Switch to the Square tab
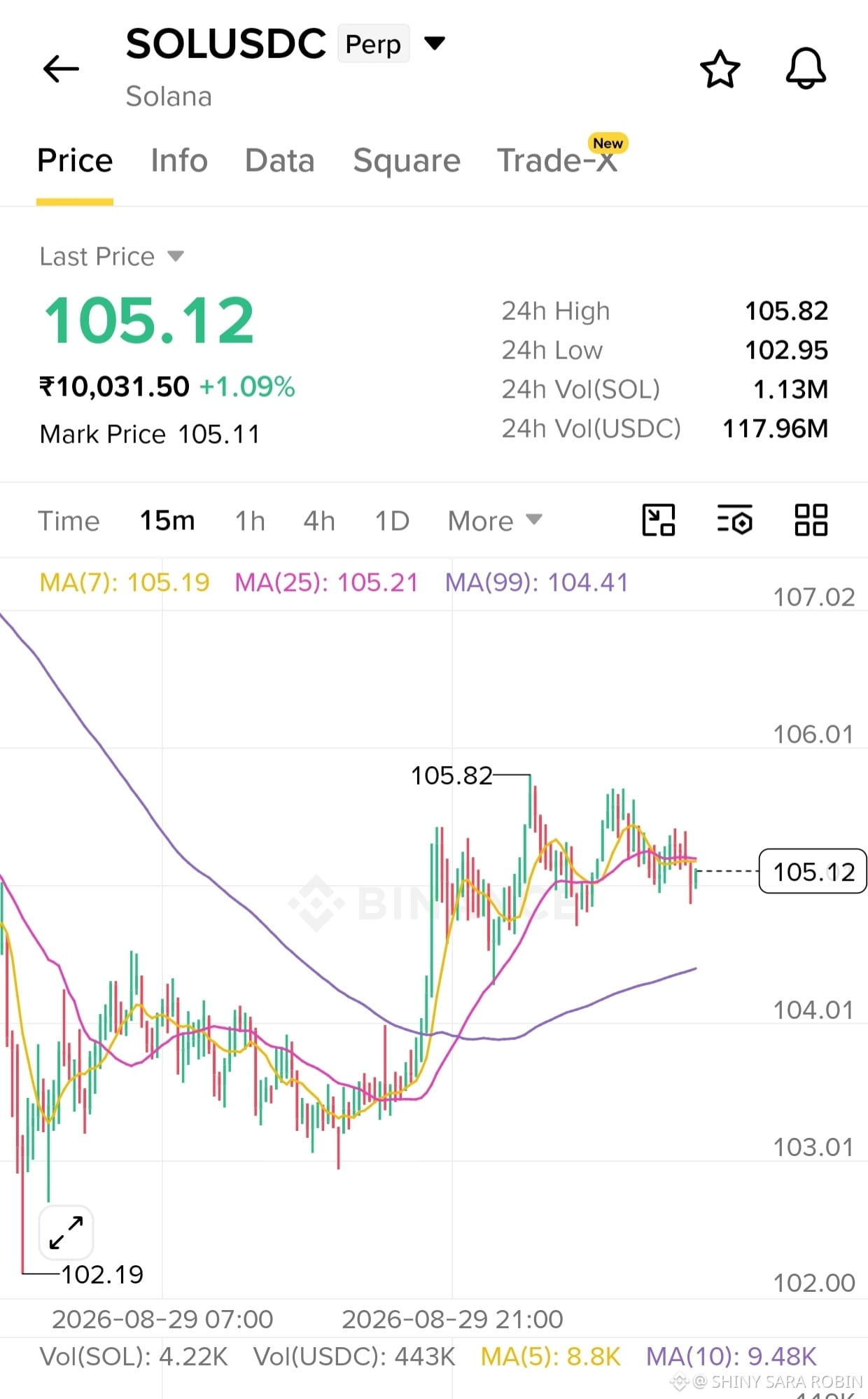The width and height of the screenshot is (868, 1399). tap(407, 161)
